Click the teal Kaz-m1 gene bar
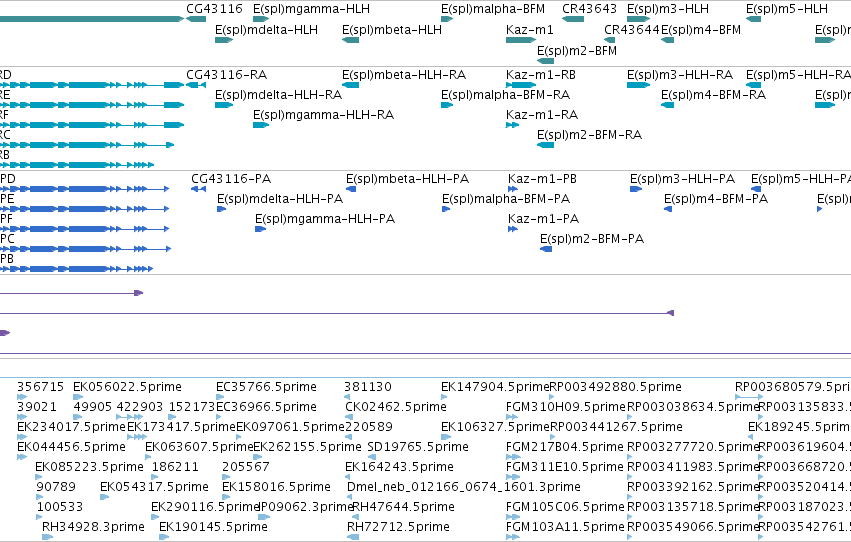This screenshot has height=542, width=851. pyautogui.click(x=521, y=40)
